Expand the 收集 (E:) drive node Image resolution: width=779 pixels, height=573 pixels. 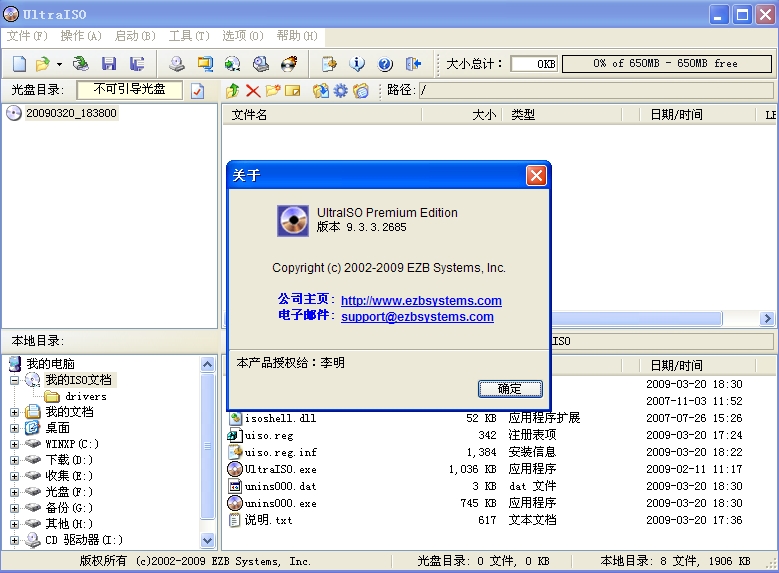14,476
